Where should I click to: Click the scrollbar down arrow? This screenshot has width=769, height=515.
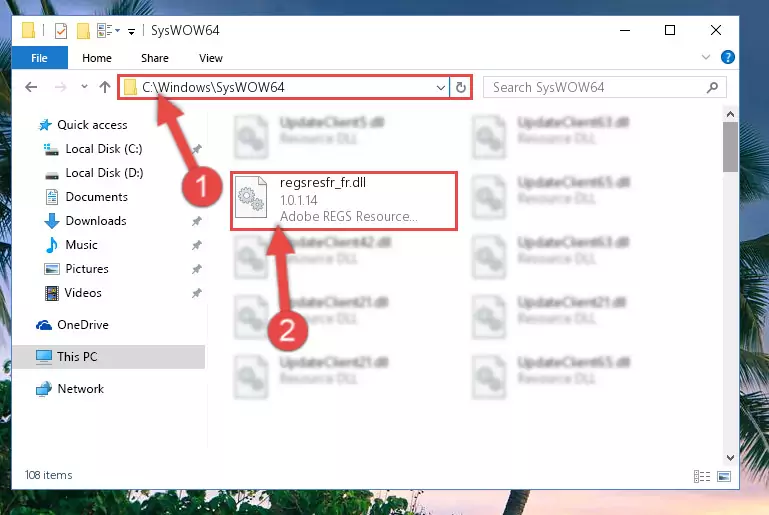(730, 458)
